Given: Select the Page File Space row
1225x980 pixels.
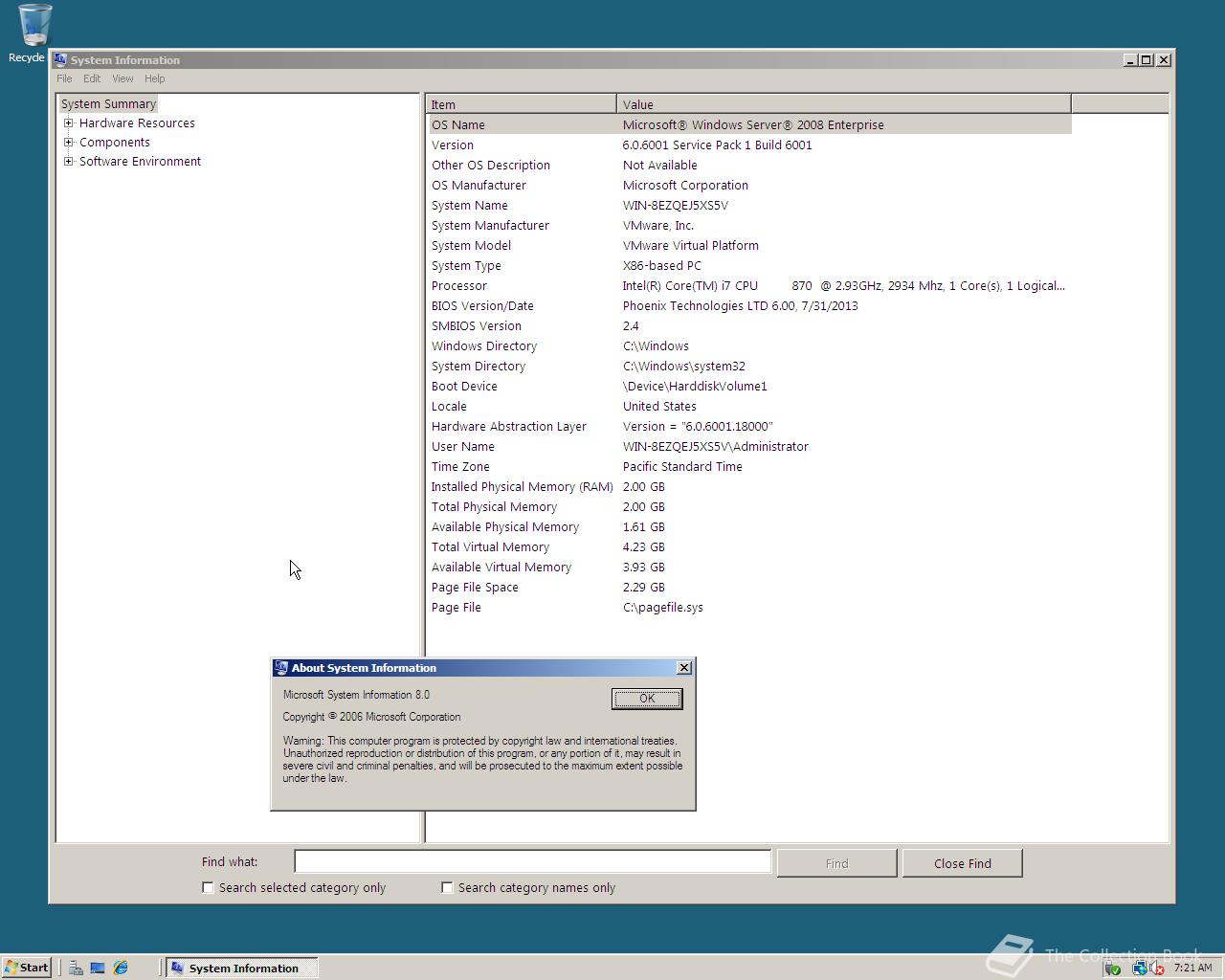Looking at the screenshot, I should click(749, 587).
